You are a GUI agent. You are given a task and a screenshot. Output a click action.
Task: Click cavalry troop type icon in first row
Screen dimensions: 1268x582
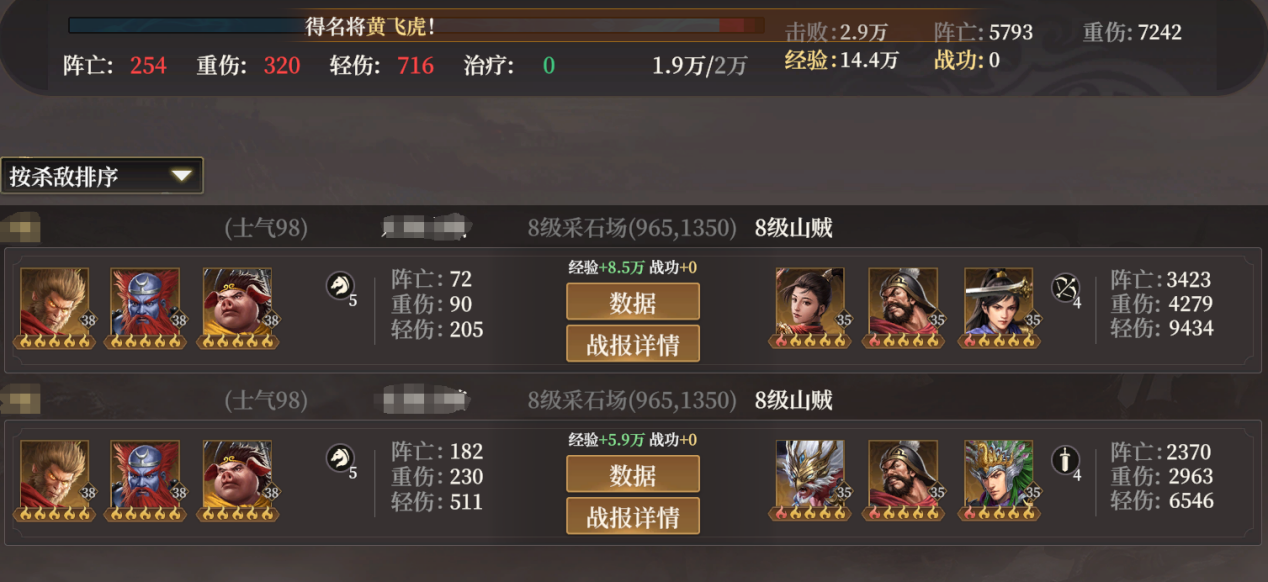pyautogui.click(x=340, y=286)
